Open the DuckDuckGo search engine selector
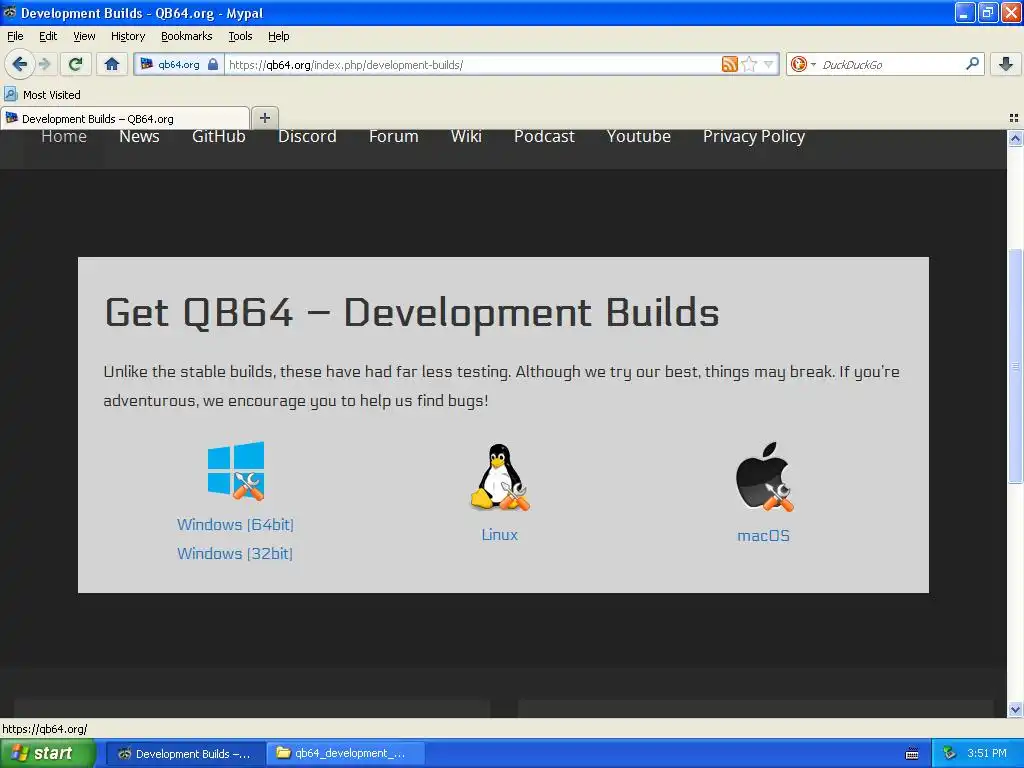 [x=803, y=64]
